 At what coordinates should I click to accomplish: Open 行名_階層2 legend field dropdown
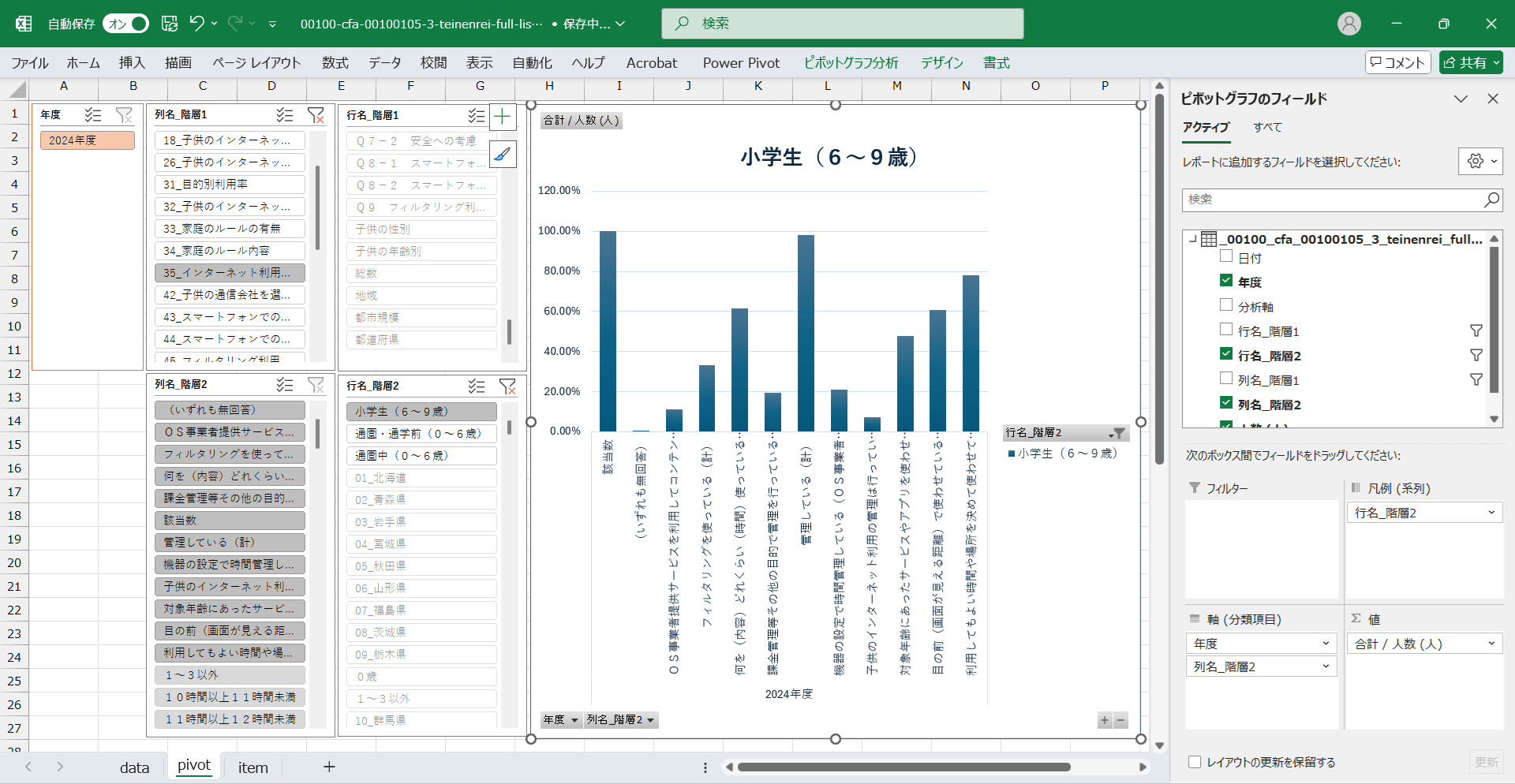coord(1491,513)
